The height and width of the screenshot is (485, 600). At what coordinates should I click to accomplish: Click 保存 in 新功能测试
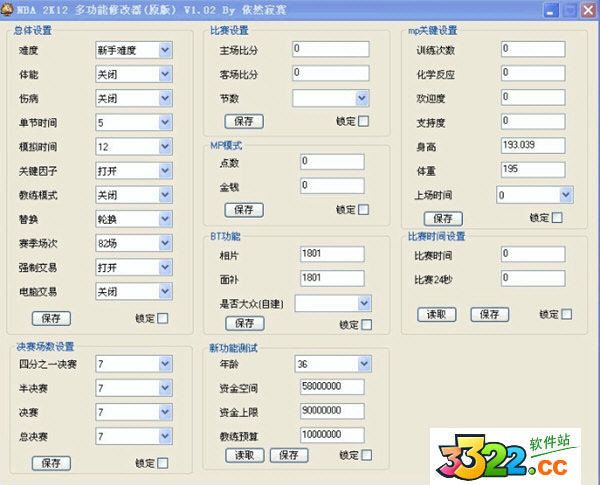pyautogui.click(x=289, y=455)
